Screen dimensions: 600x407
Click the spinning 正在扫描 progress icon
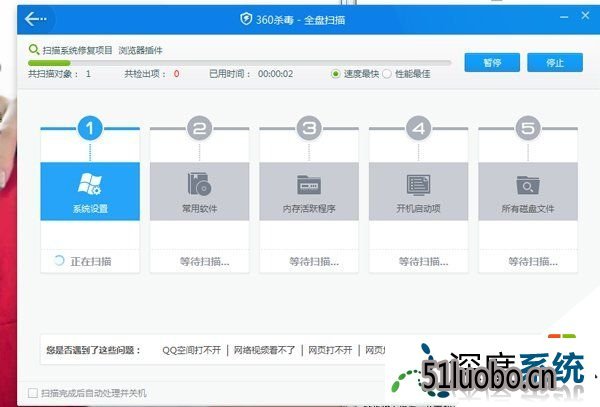59,261
